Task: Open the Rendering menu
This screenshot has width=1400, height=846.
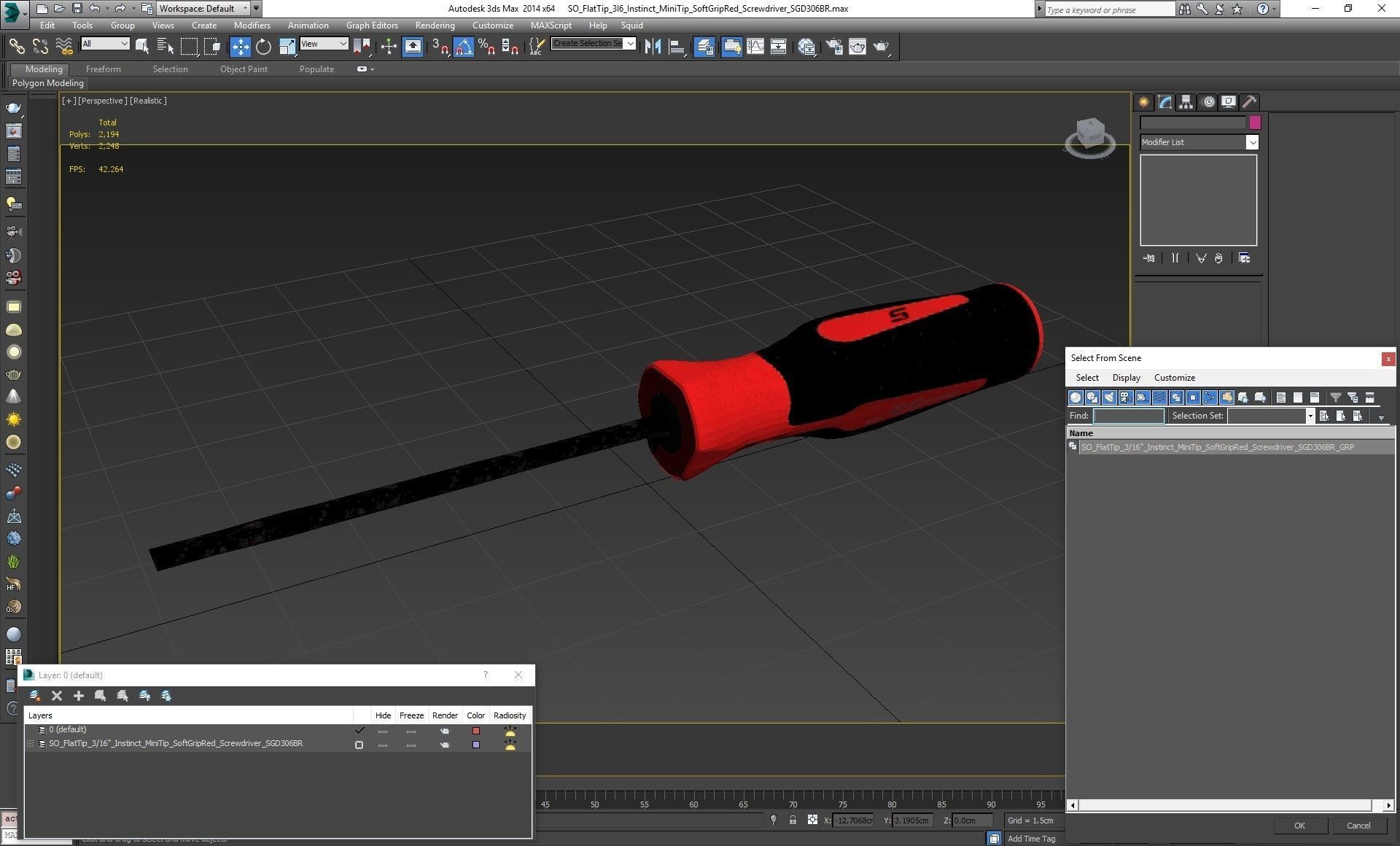Action: [x=435, y=25]
